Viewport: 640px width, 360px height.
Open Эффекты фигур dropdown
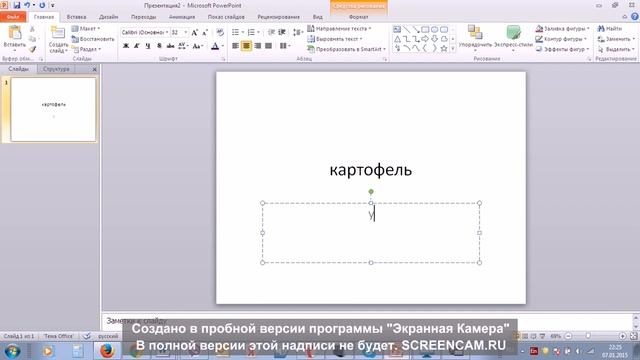pos(562,49)
